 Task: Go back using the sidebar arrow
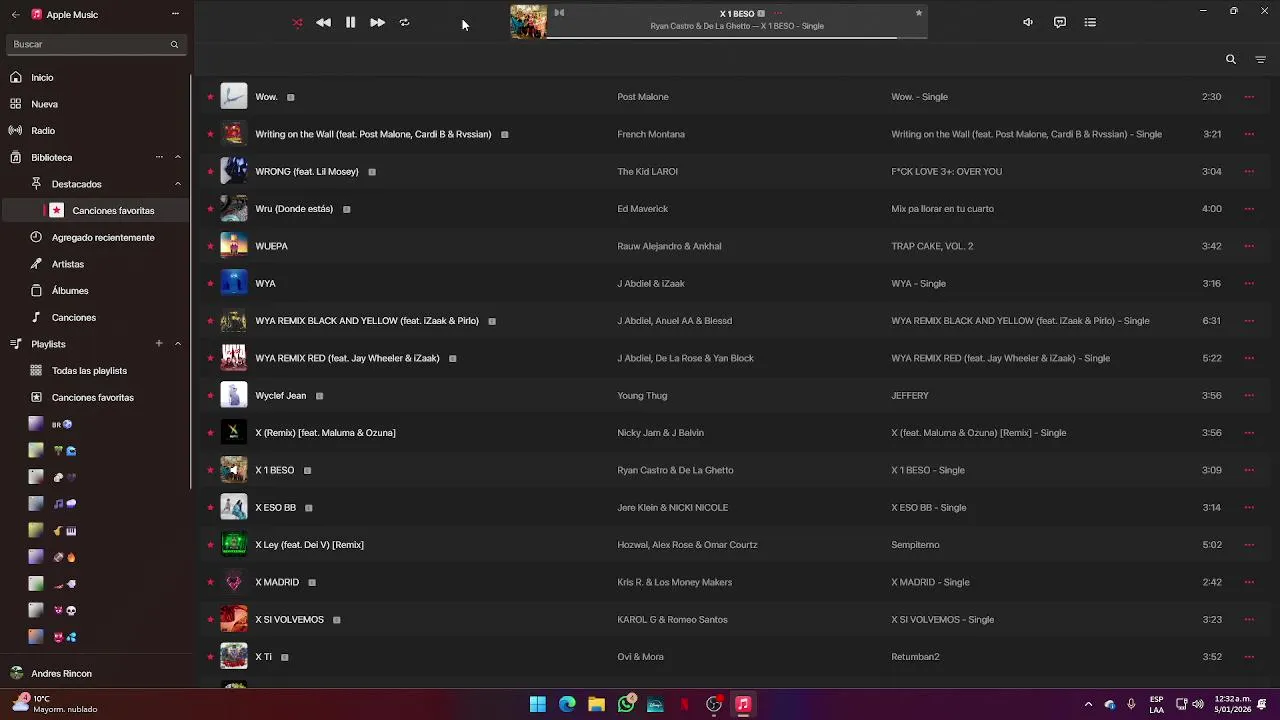tap(15, 14)
